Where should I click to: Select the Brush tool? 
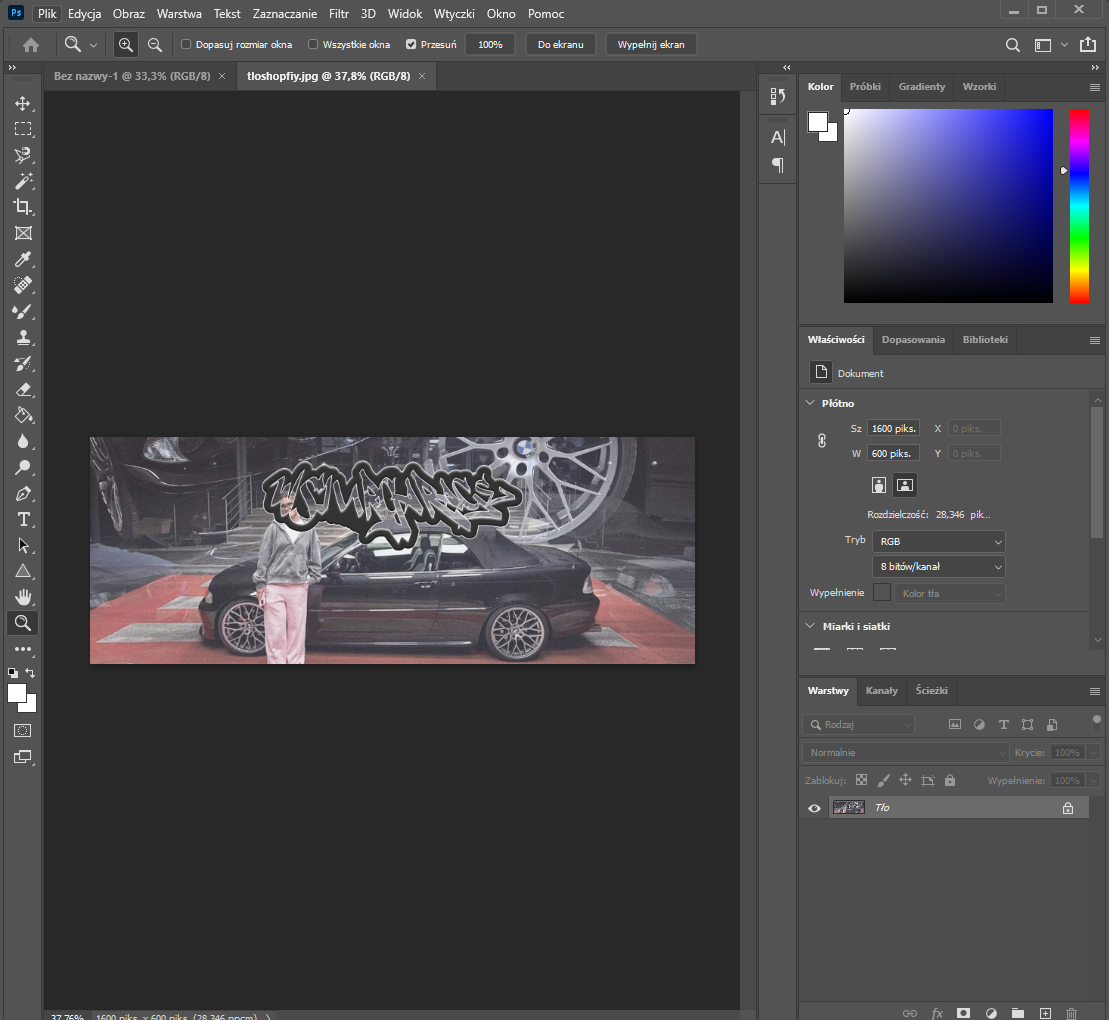23,311
